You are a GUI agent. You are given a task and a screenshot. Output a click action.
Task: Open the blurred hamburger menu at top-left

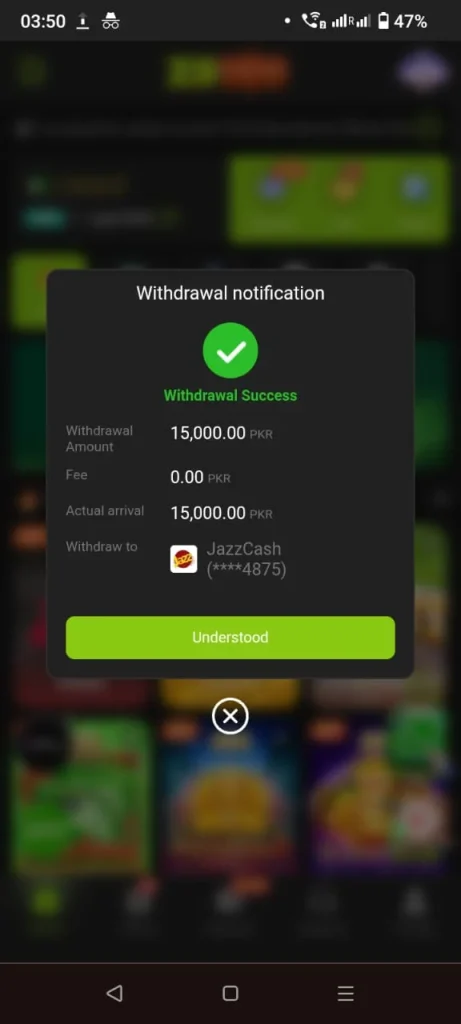30,71
